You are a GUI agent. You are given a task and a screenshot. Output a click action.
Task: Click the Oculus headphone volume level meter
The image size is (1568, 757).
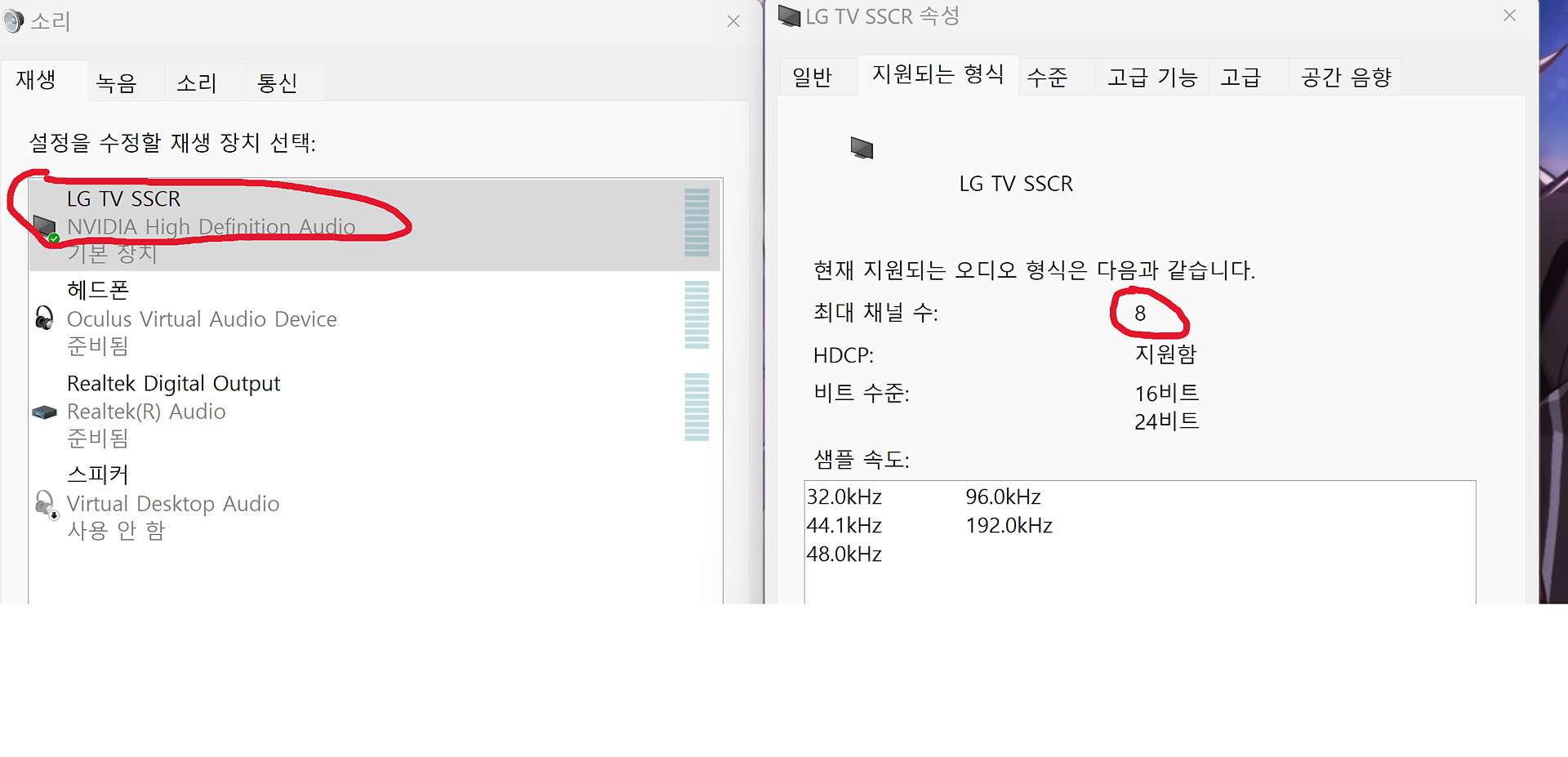[697, 315]
